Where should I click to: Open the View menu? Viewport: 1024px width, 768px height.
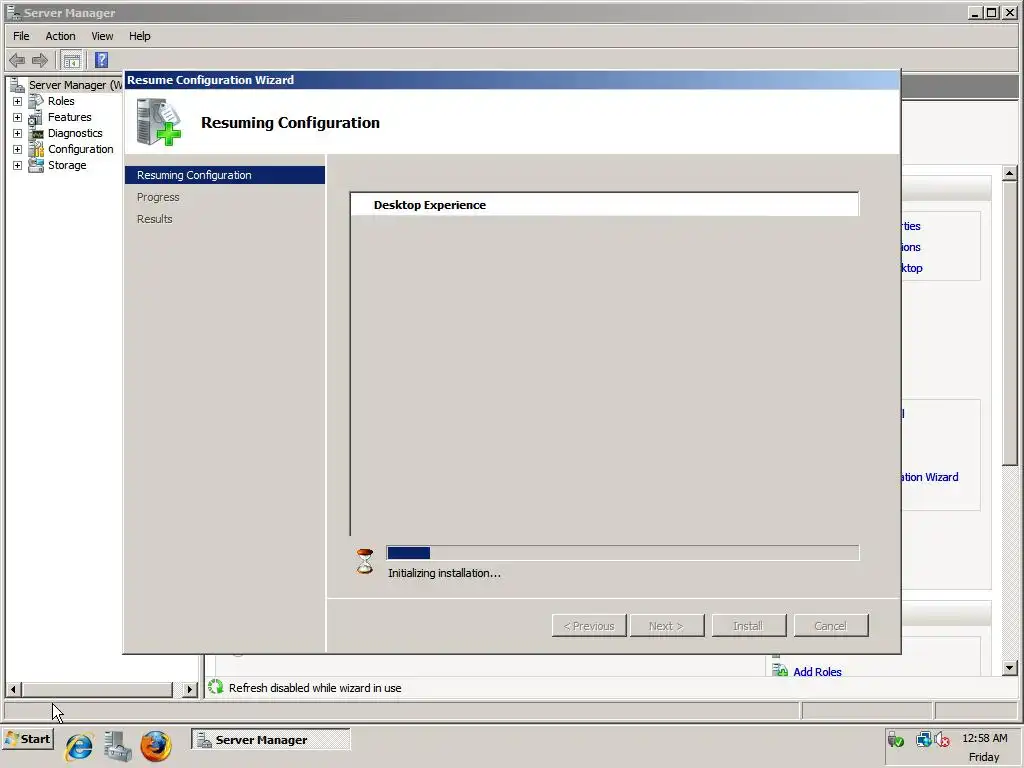(102, 36)
